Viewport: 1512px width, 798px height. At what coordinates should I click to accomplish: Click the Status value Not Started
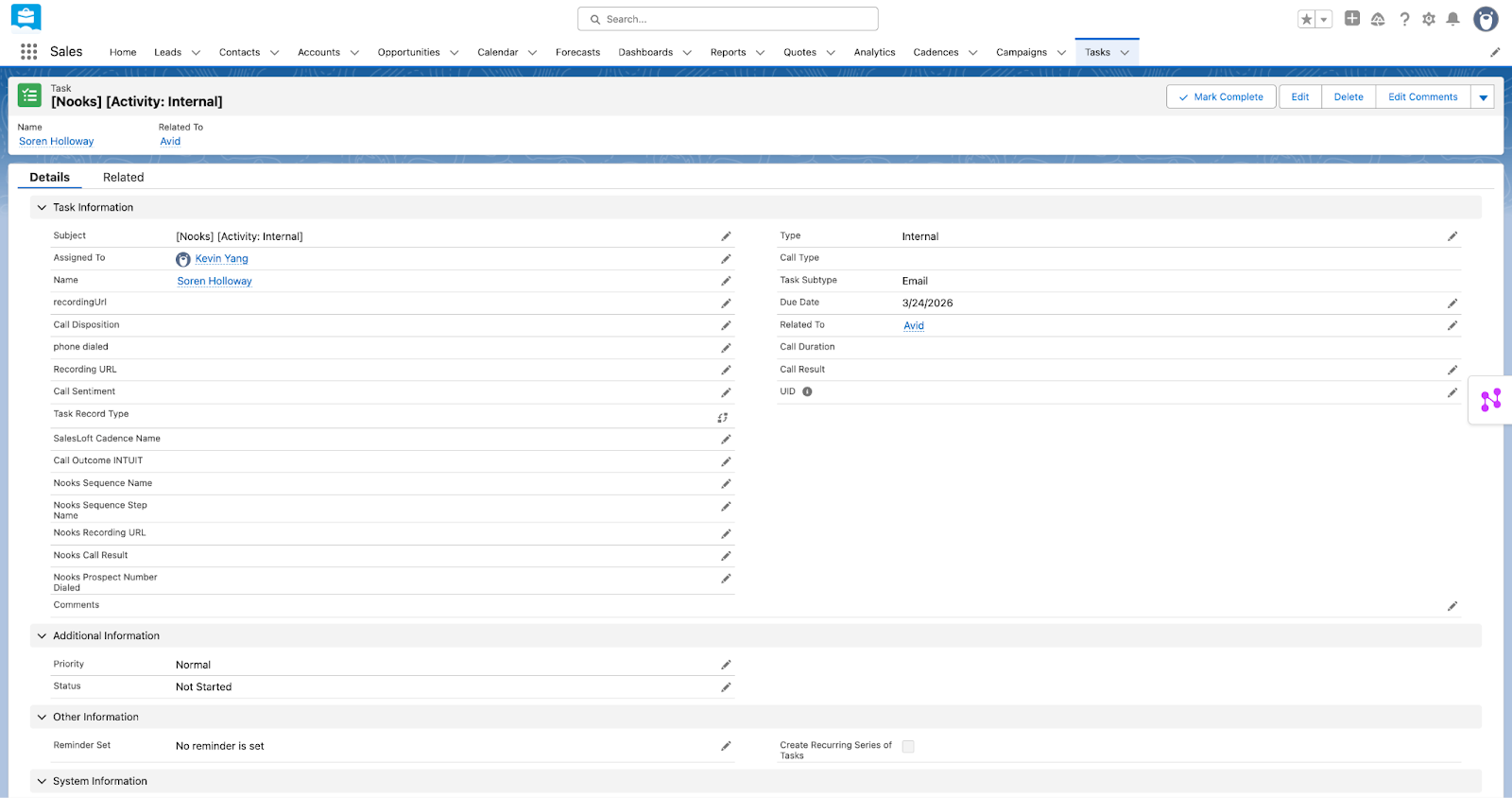(x=203, y=687)
